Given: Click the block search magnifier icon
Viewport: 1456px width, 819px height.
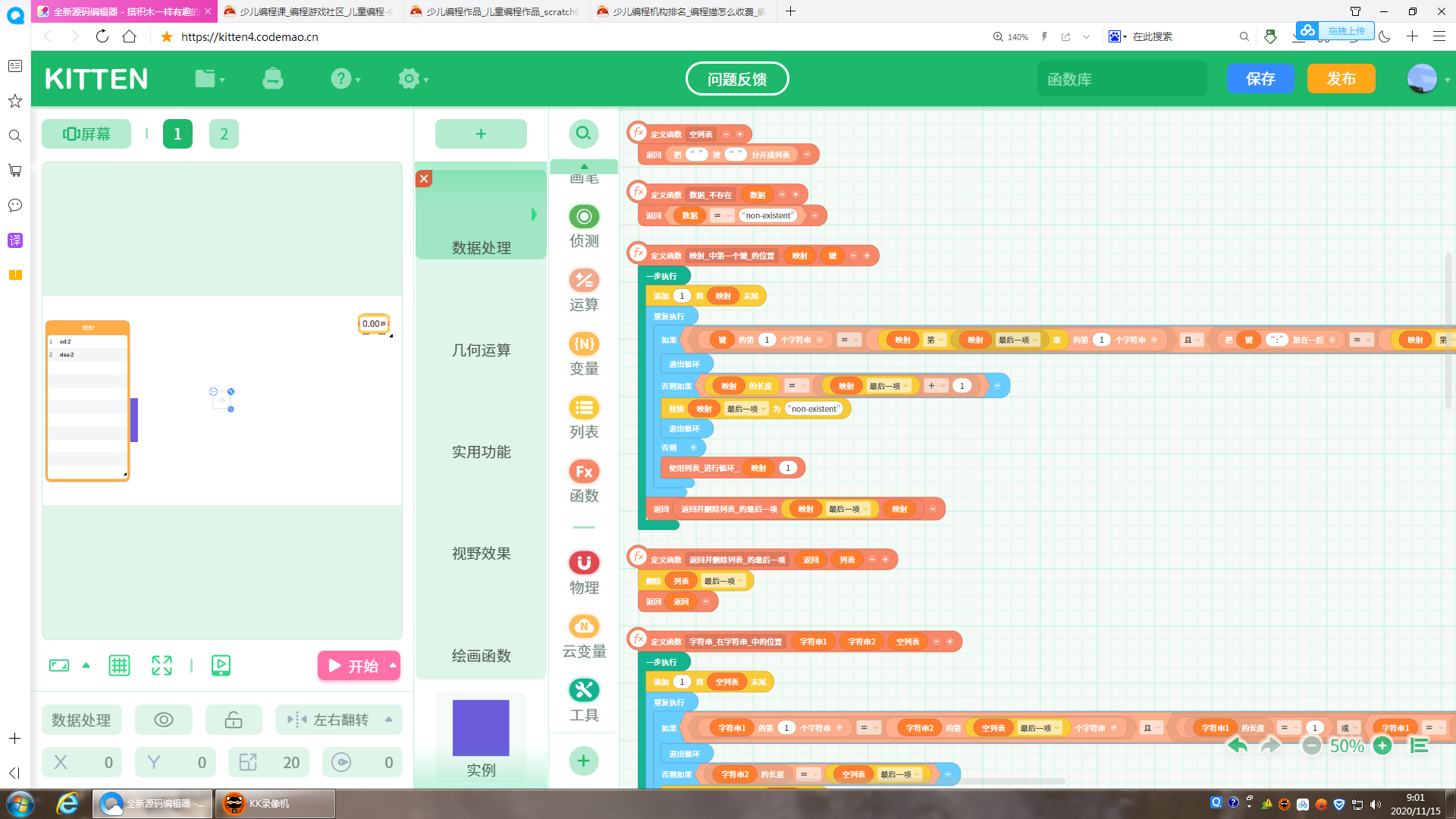Looking at the screenshot, I should (583, 133).
